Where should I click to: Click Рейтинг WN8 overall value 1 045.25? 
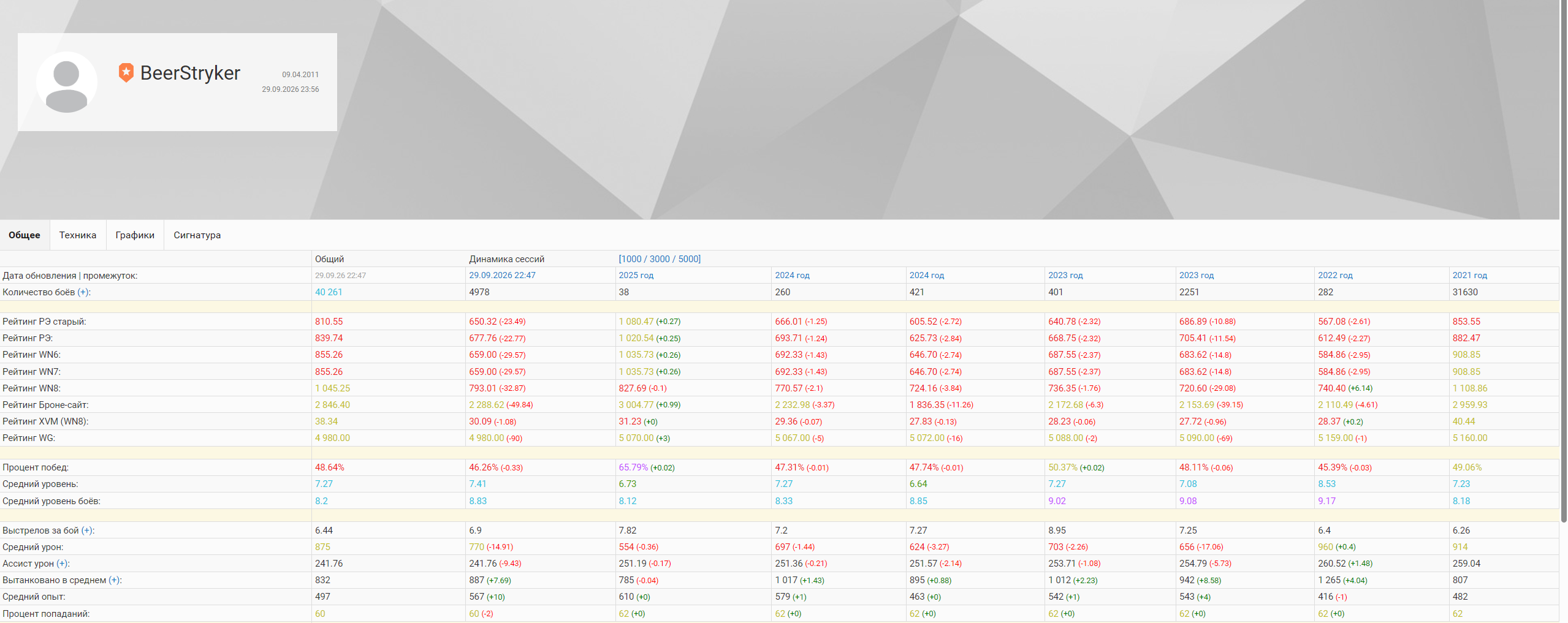[332, 388]
